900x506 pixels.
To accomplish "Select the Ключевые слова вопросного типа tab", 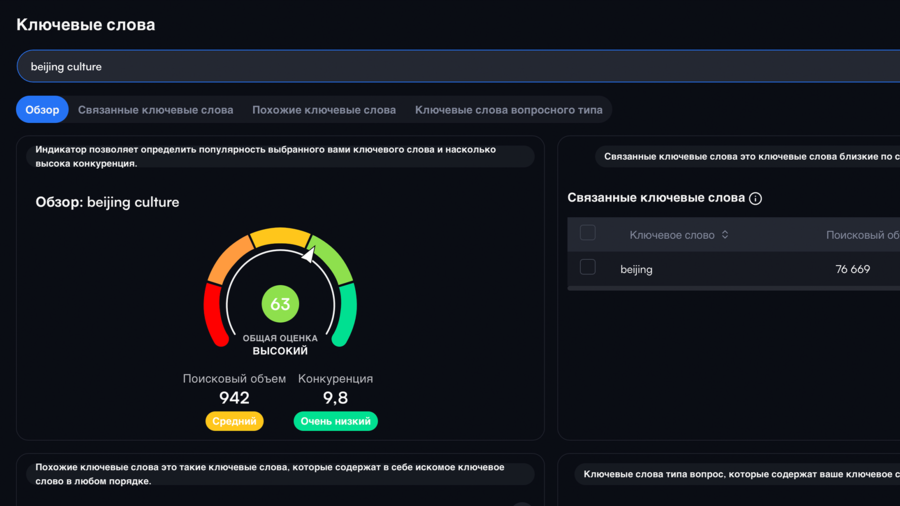I will pos(508,110).
